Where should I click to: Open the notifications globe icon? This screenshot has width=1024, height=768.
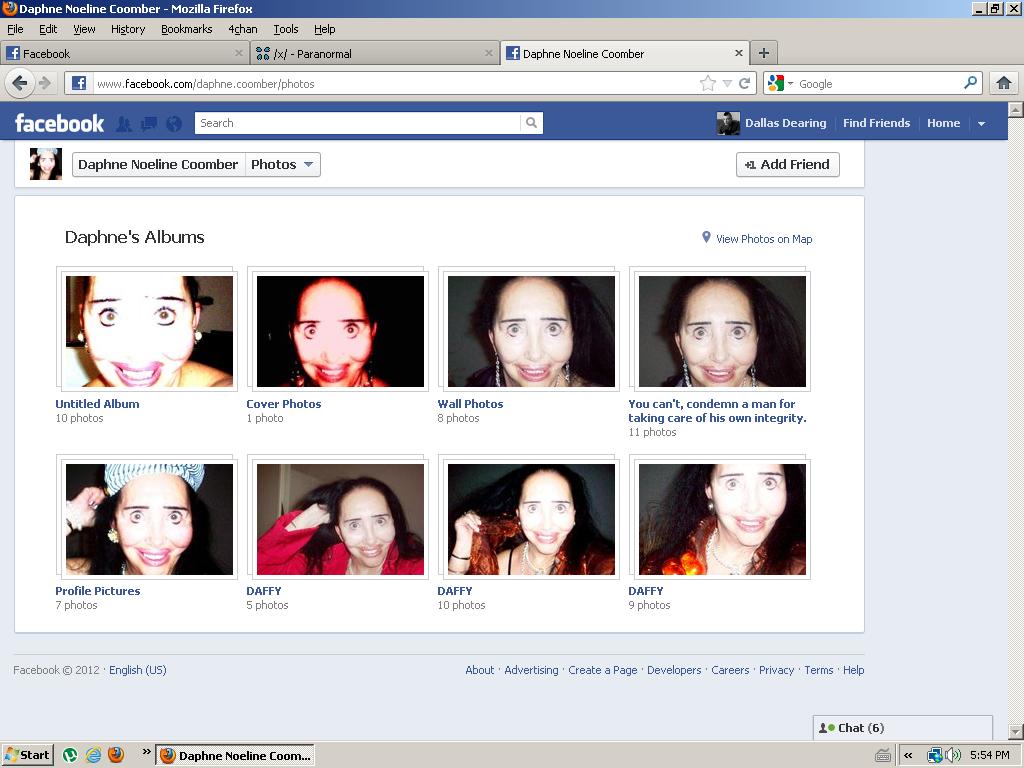[174, 123]
